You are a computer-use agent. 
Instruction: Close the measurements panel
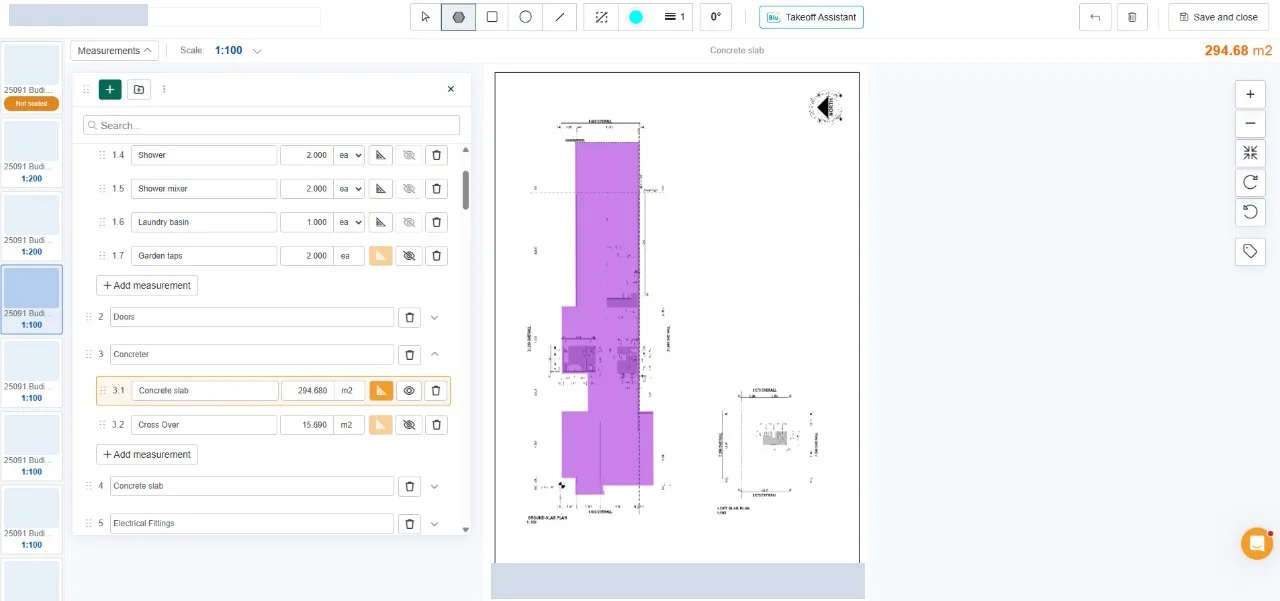451,89
